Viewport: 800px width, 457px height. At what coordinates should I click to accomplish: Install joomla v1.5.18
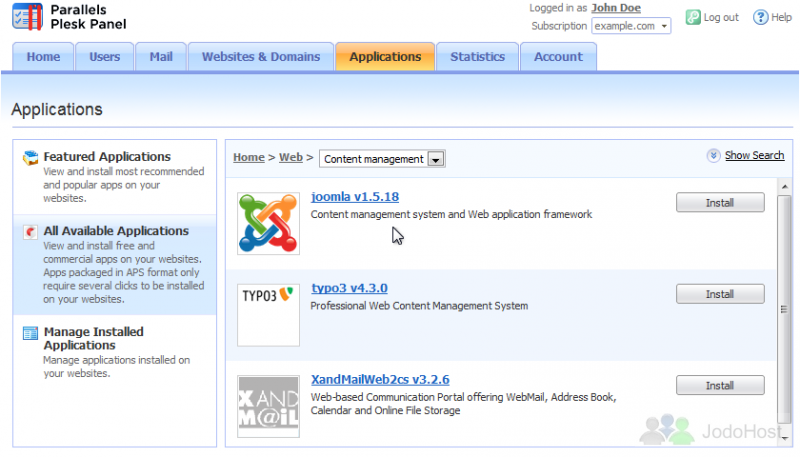pyautogui.click(x=720, y=202)
